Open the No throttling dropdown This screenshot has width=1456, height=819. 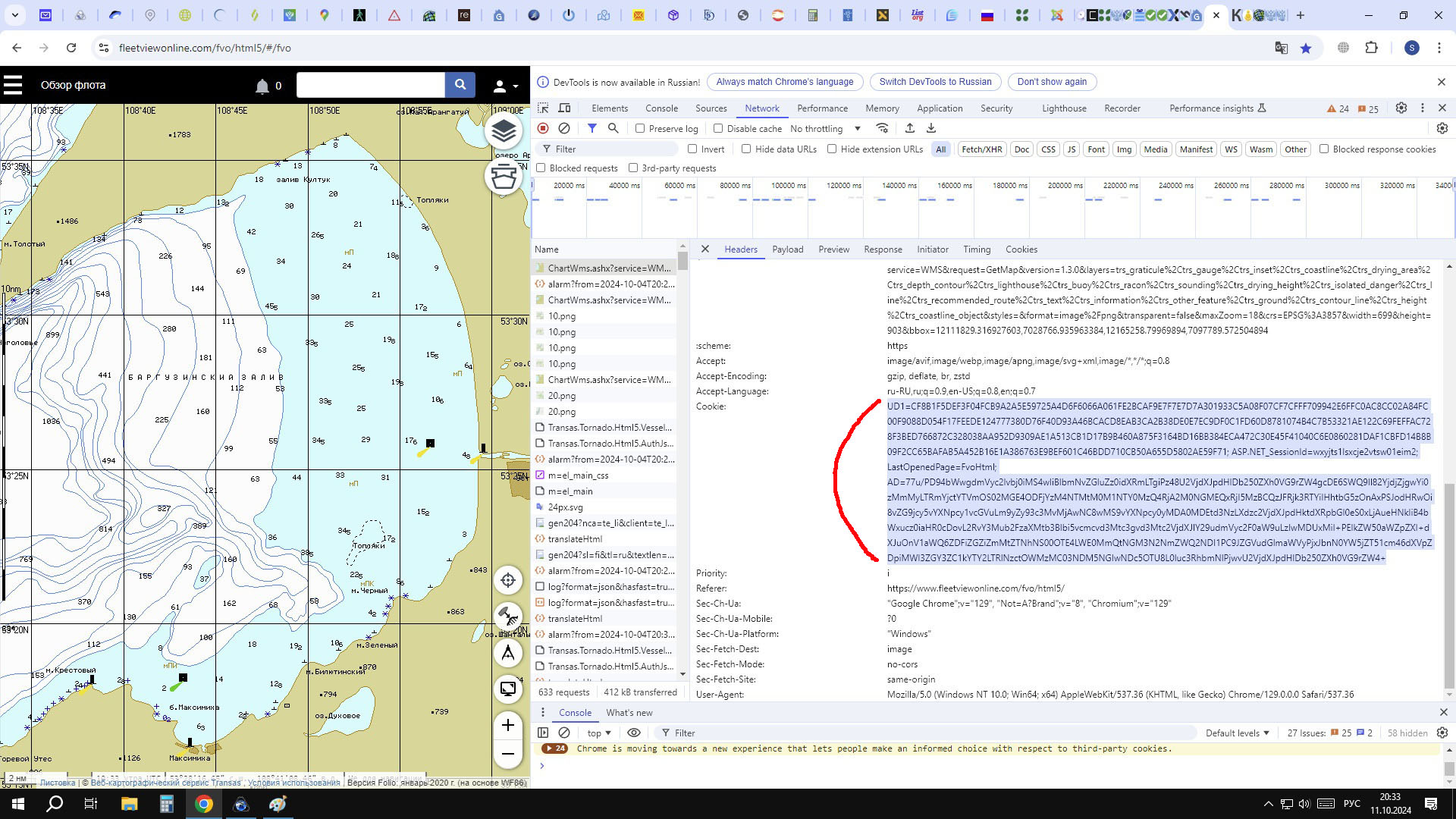coord(825,128)
